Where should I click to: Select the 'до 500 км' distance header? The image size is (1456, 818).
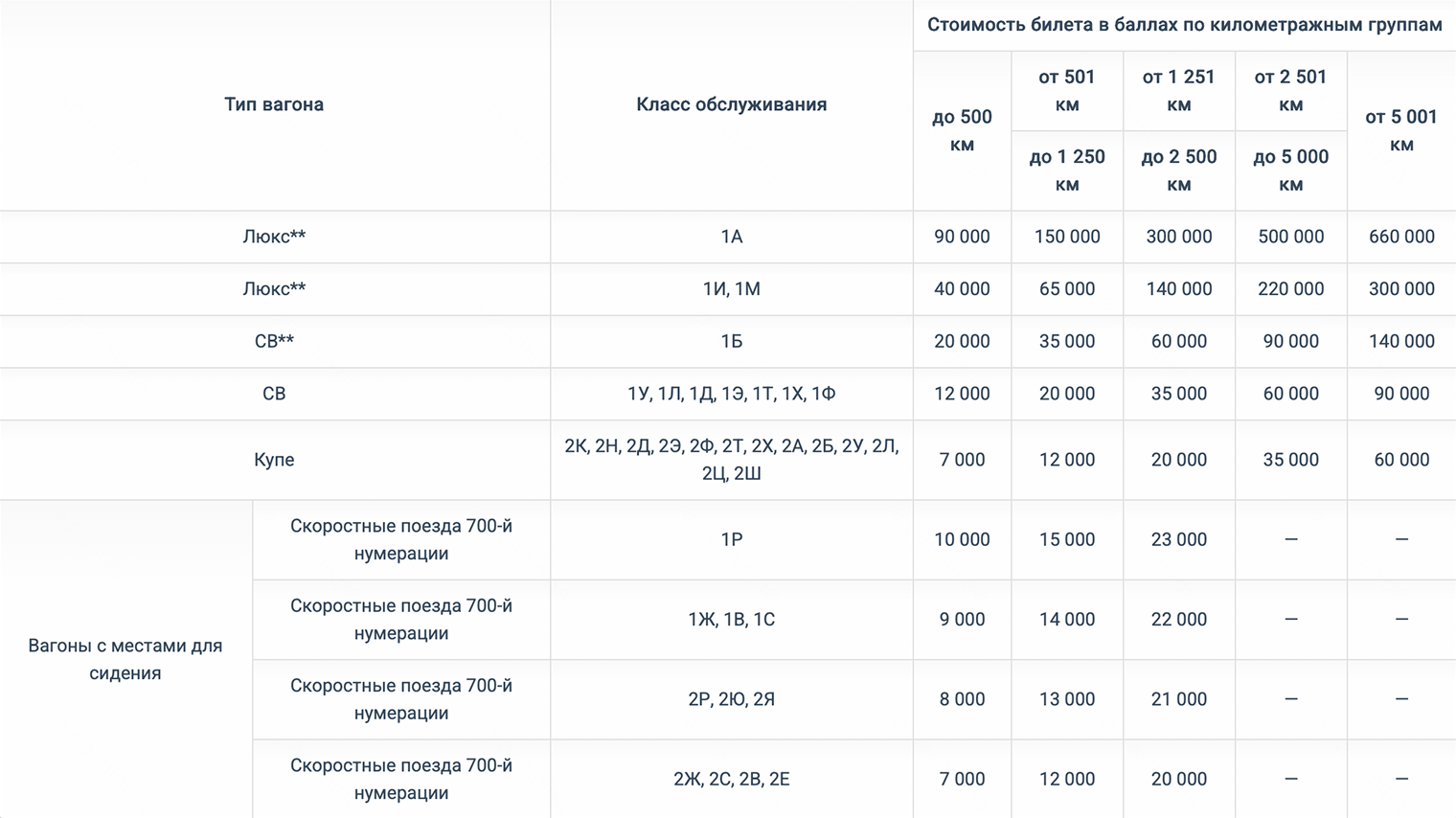[962, 130]
